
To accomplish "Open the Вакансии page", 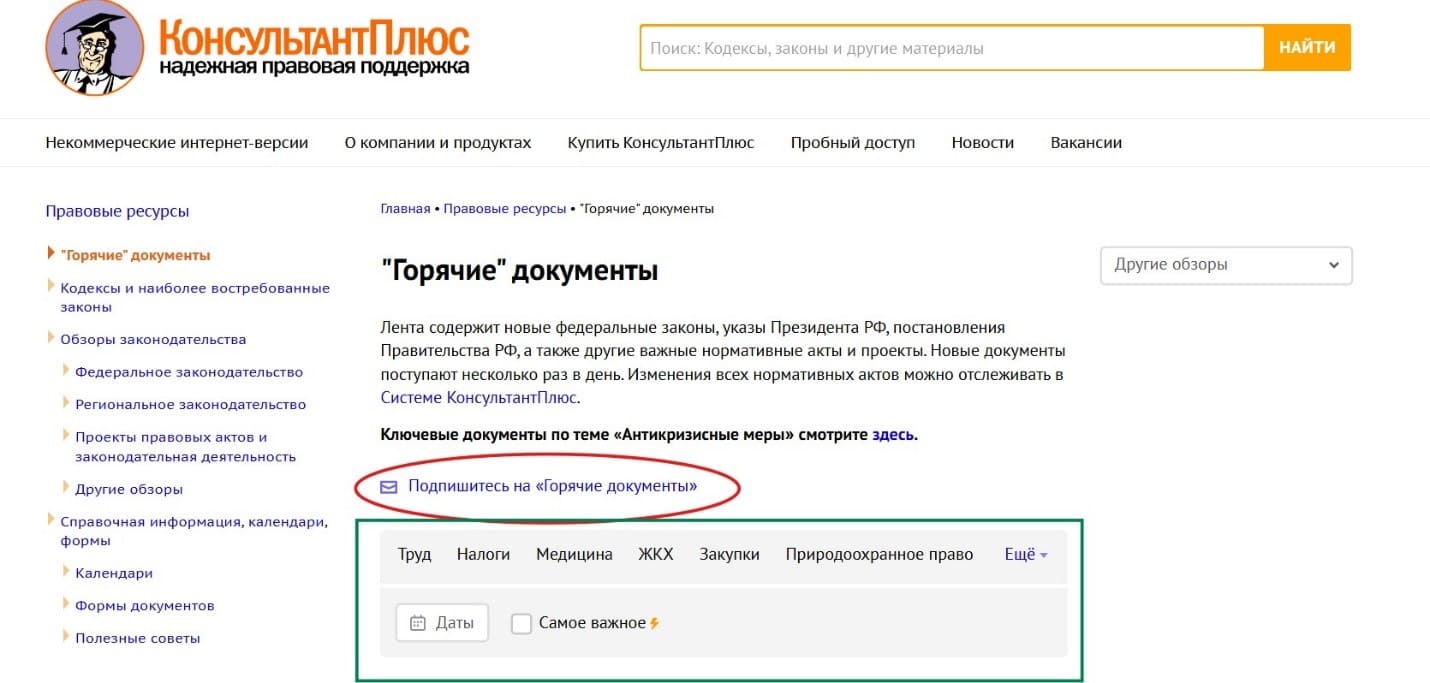I will pos(1086,142).
